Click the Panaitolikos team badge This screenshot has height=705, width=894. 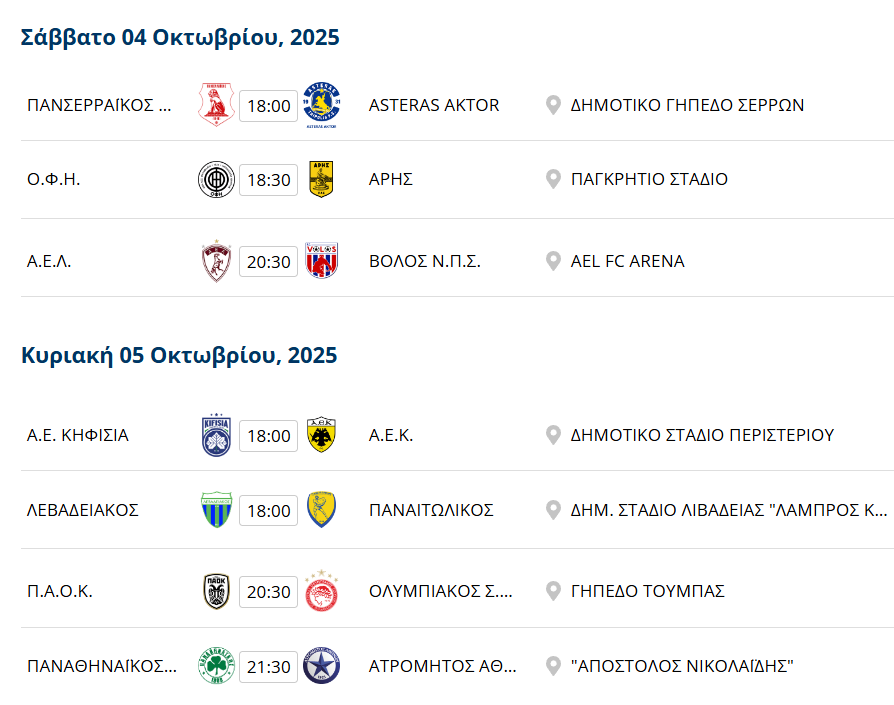(x=321, y=510)
